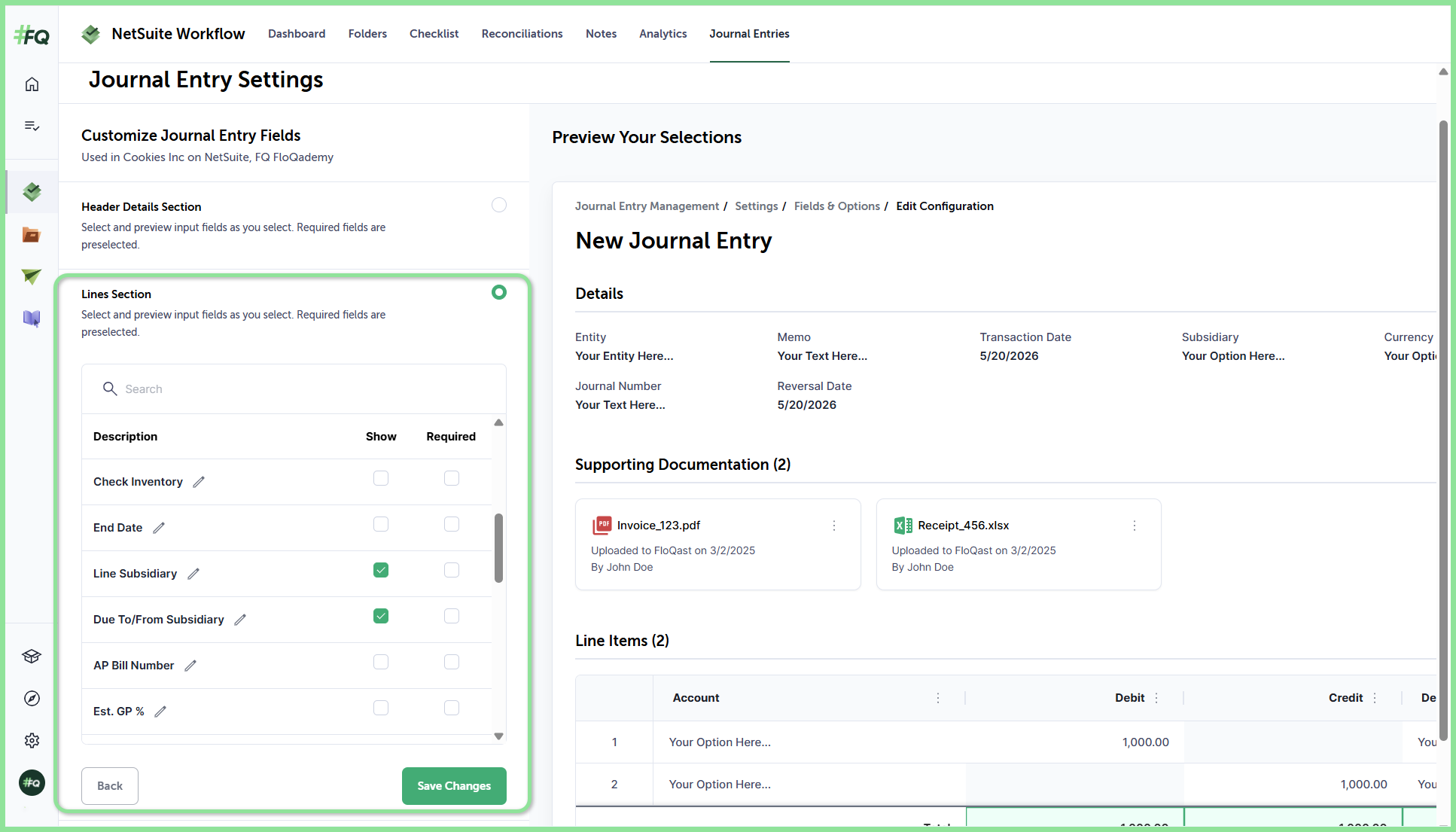Check Show for End Date
Viewport: 1456px width, 832px height.
pyautogui.click(x=381, y=525)
